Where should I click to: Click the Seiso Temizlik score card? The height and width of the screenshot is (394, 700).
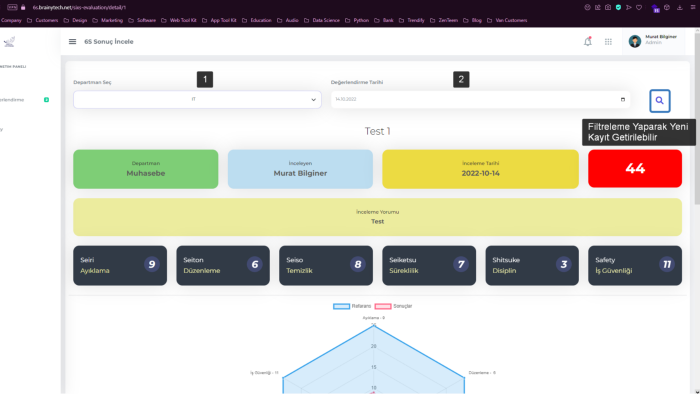tap(326, 265)
